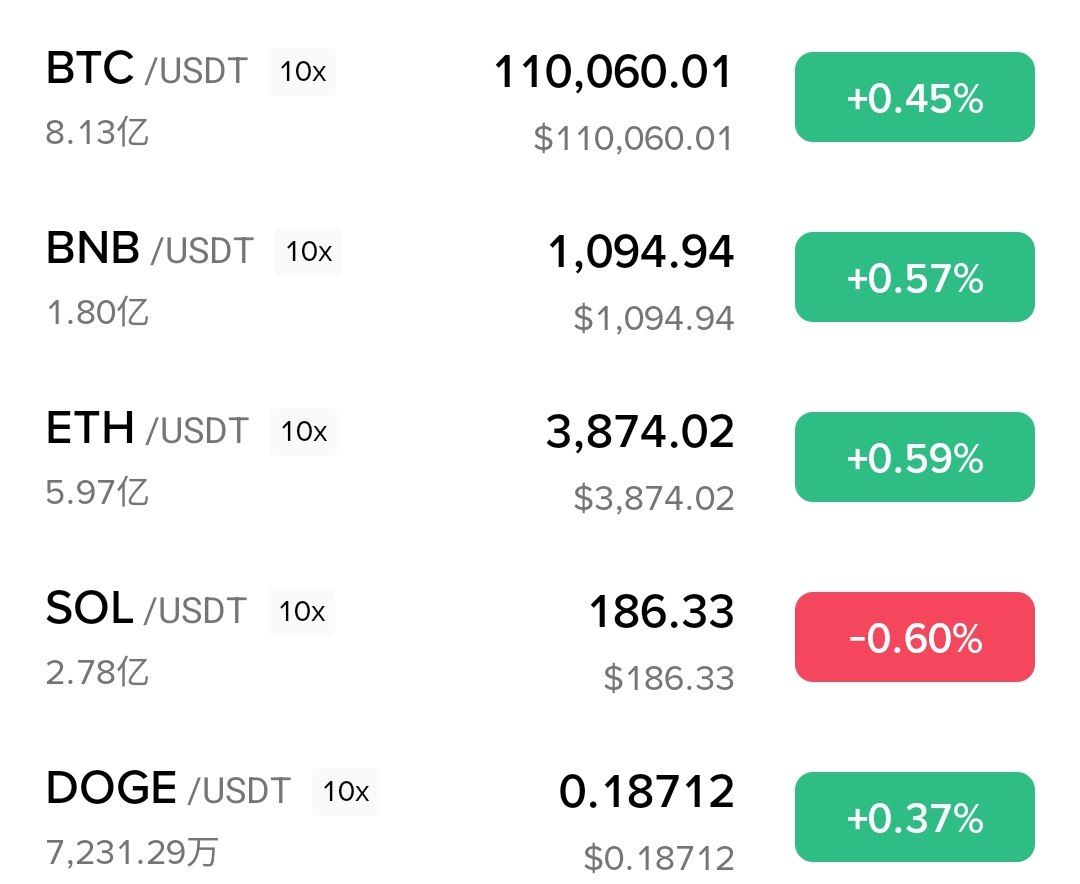The width and height of the screenshot is (1080, 884).
Task: Tap the SOL 10x leverage badge
Action: coord(302,612)
